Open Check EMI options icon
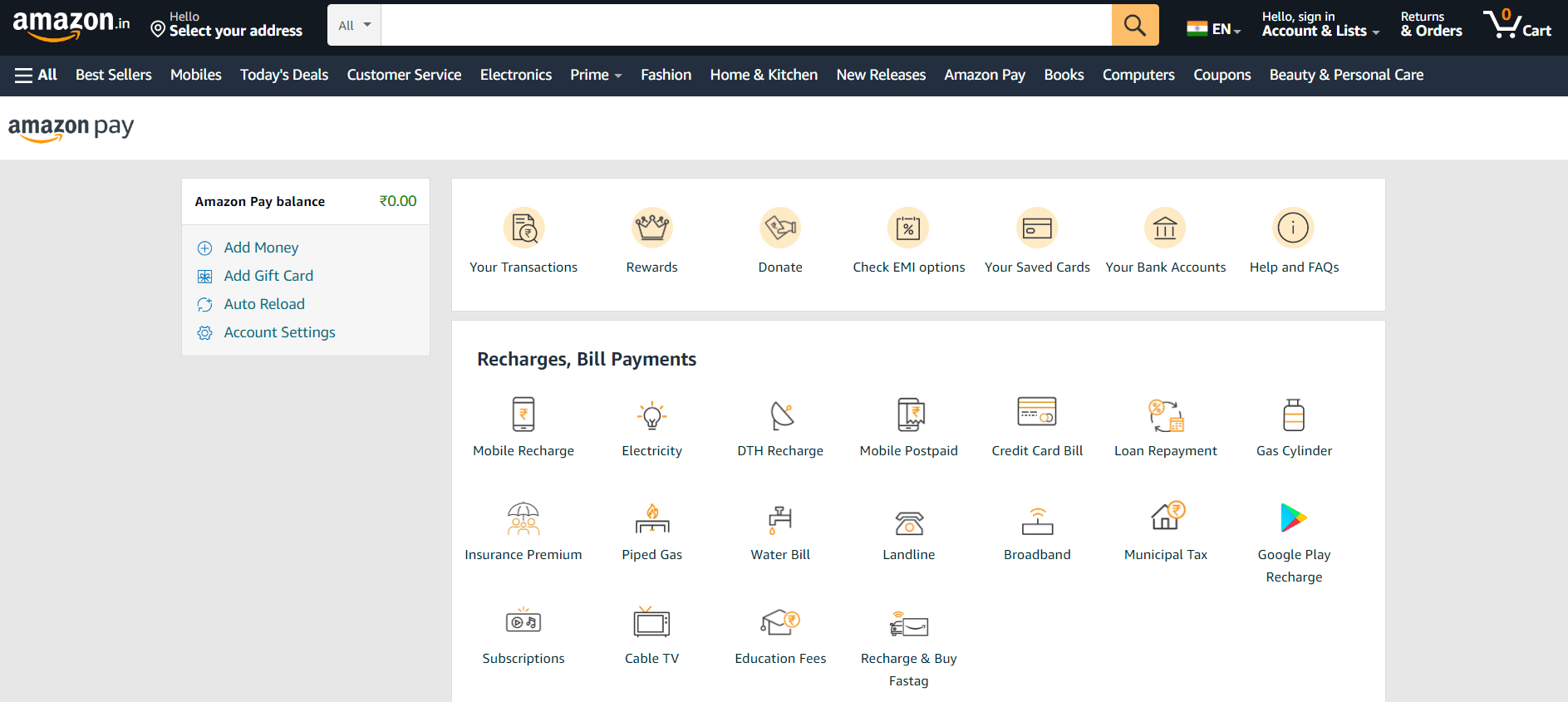This screenshot has height=702, width=1568. 908,228
